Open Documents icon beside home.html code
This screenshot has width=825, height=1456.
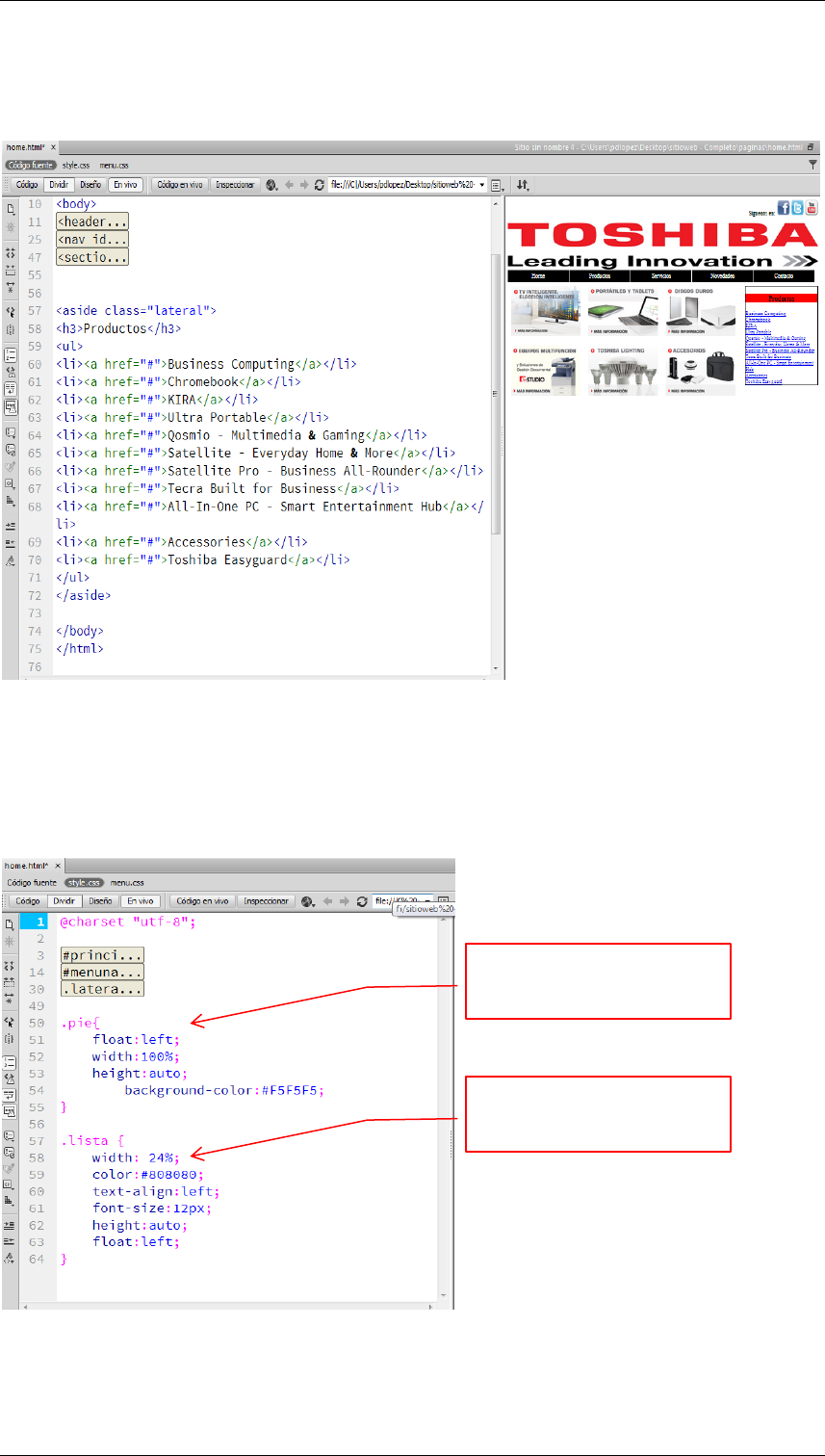(x=11, y=210)
